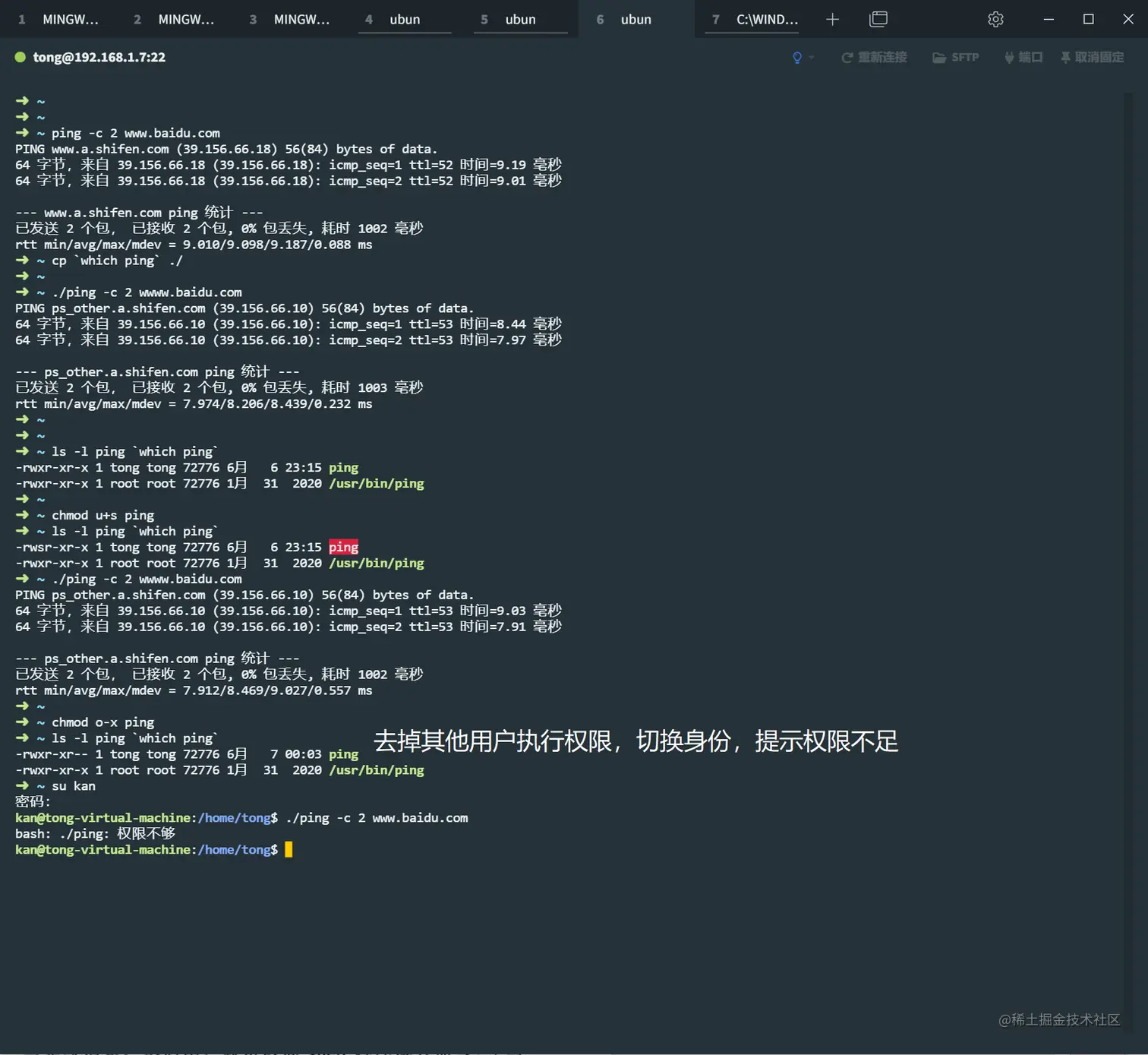This screenshot has height=1055, width=1148.
Task: Click the '-rwsr-xr-x 1 tong tong' listing line
Action: (187, 547)
